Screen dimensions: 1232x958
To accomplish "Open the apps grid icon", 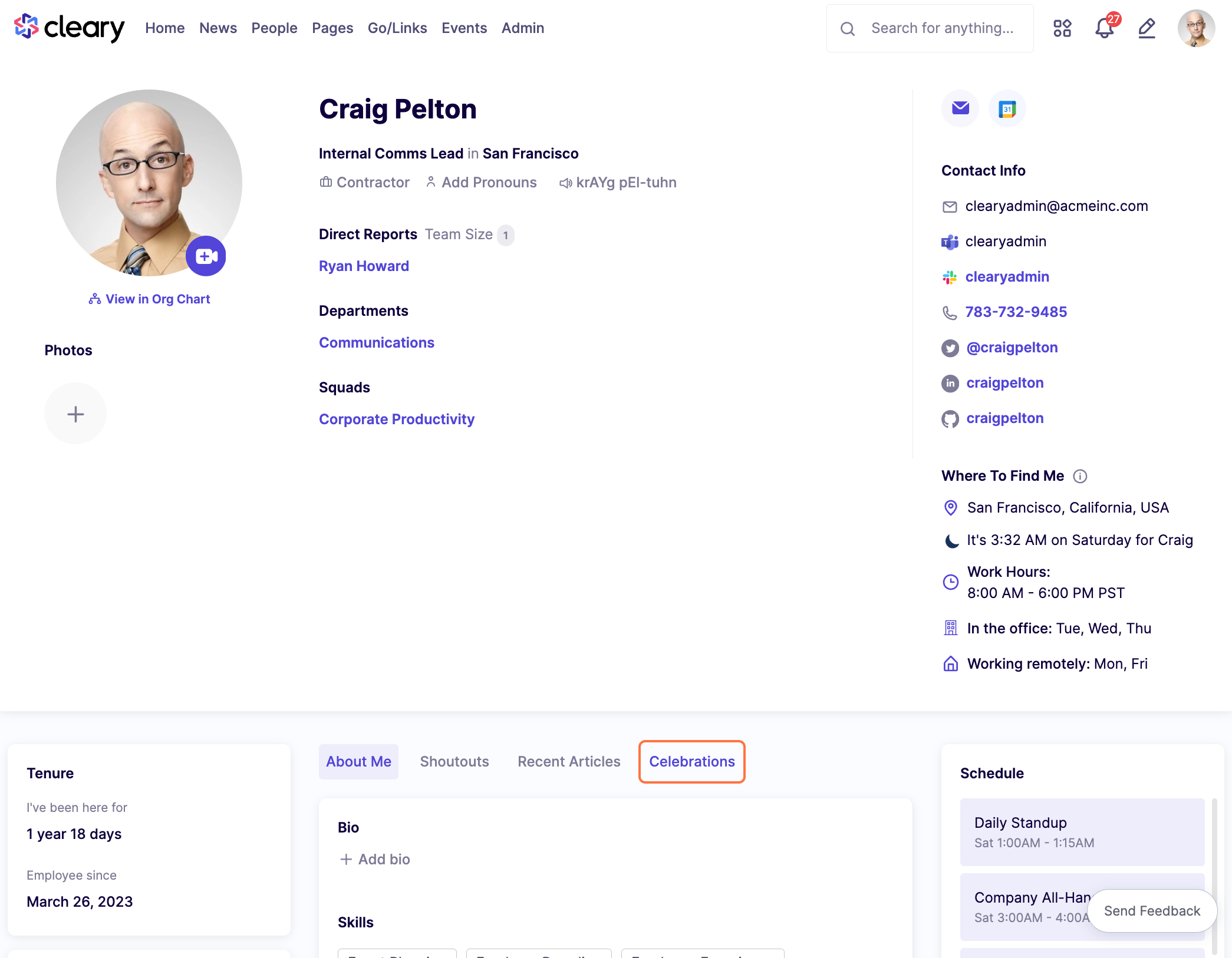I will [1062, 28].
